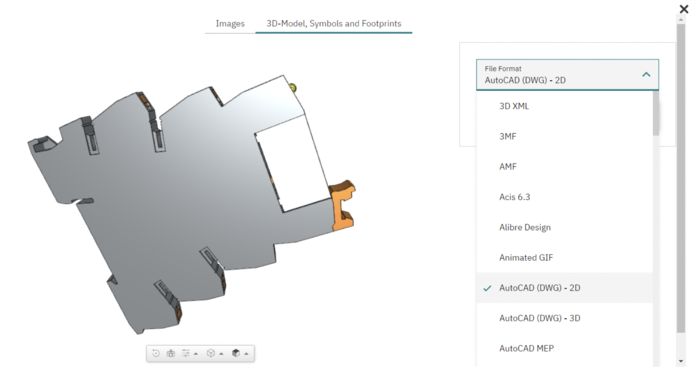Reset the 3D view rotation icon
This screenshot has width=700, height=374.
pyautogui.click(x=156, y=353)
